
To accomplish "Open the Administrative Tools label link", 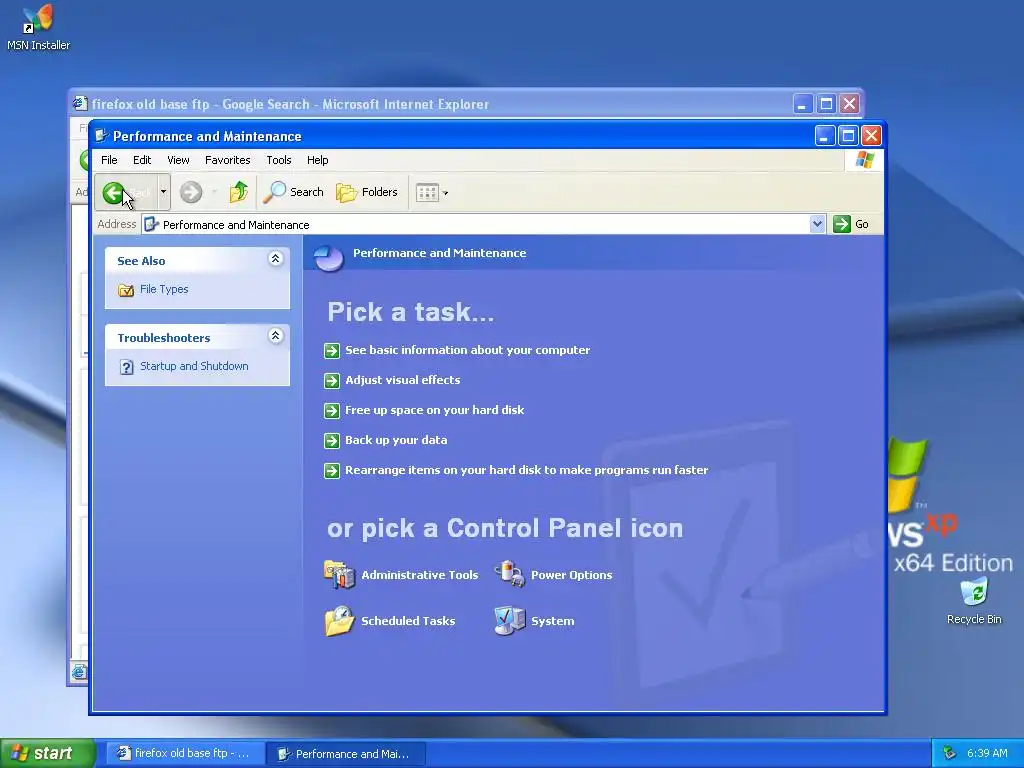I will pyautogui.click(x=419, y=575).
